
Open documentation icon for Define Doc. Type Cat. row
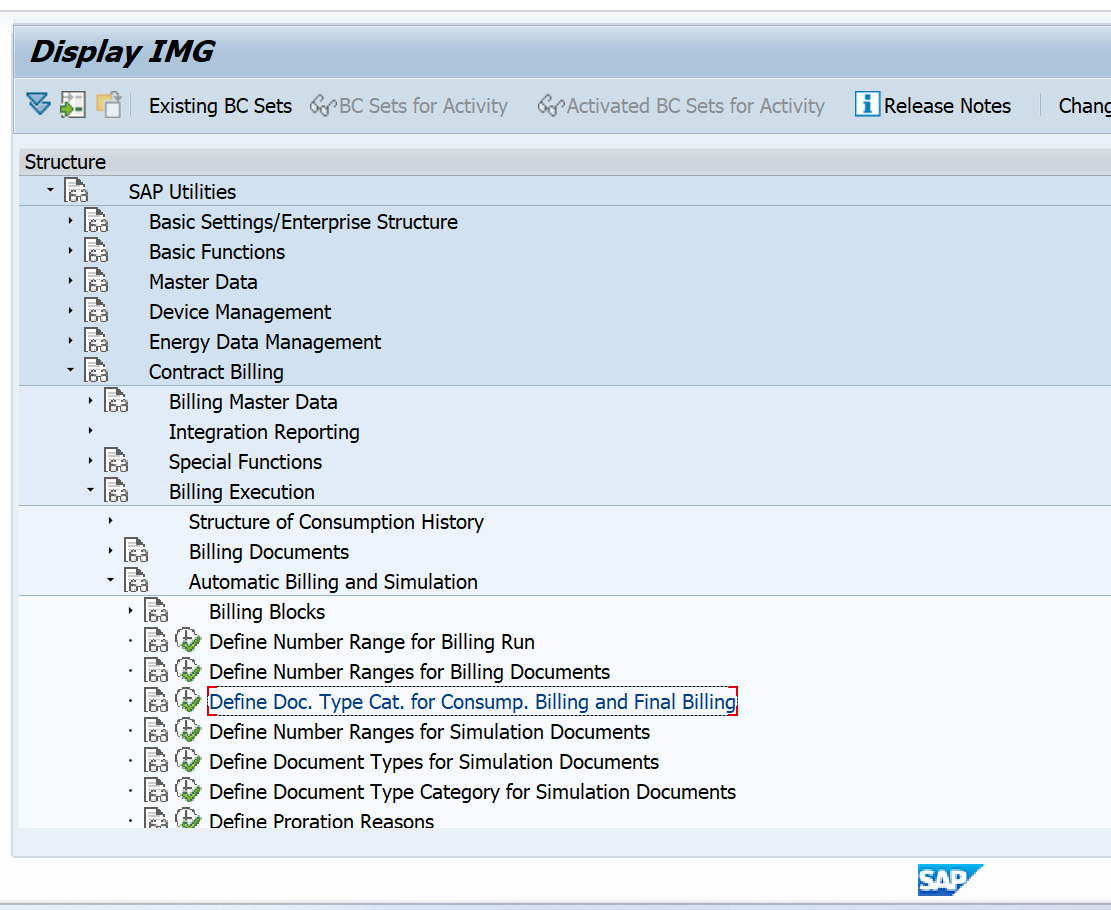point(156,701)
